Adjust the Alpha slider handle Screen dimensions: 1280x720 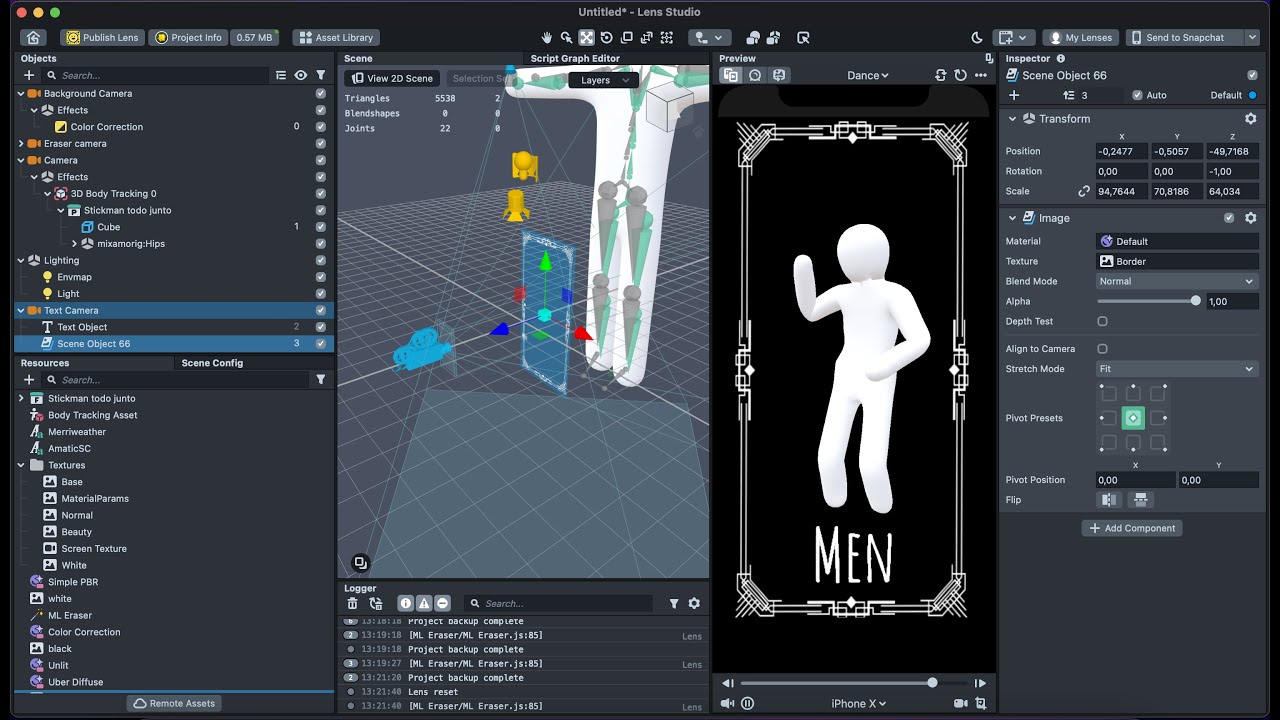1196,301
